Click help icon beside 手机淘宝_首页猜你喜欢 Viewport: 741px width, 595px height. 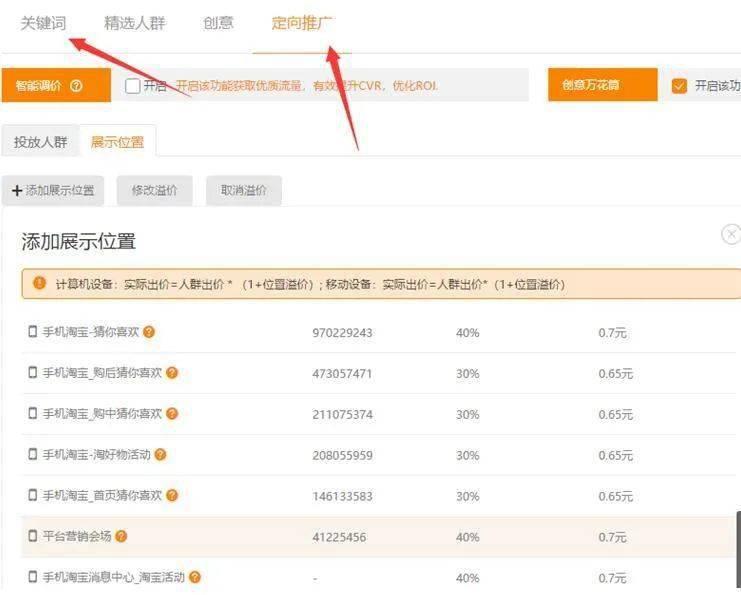coord(172,496)
